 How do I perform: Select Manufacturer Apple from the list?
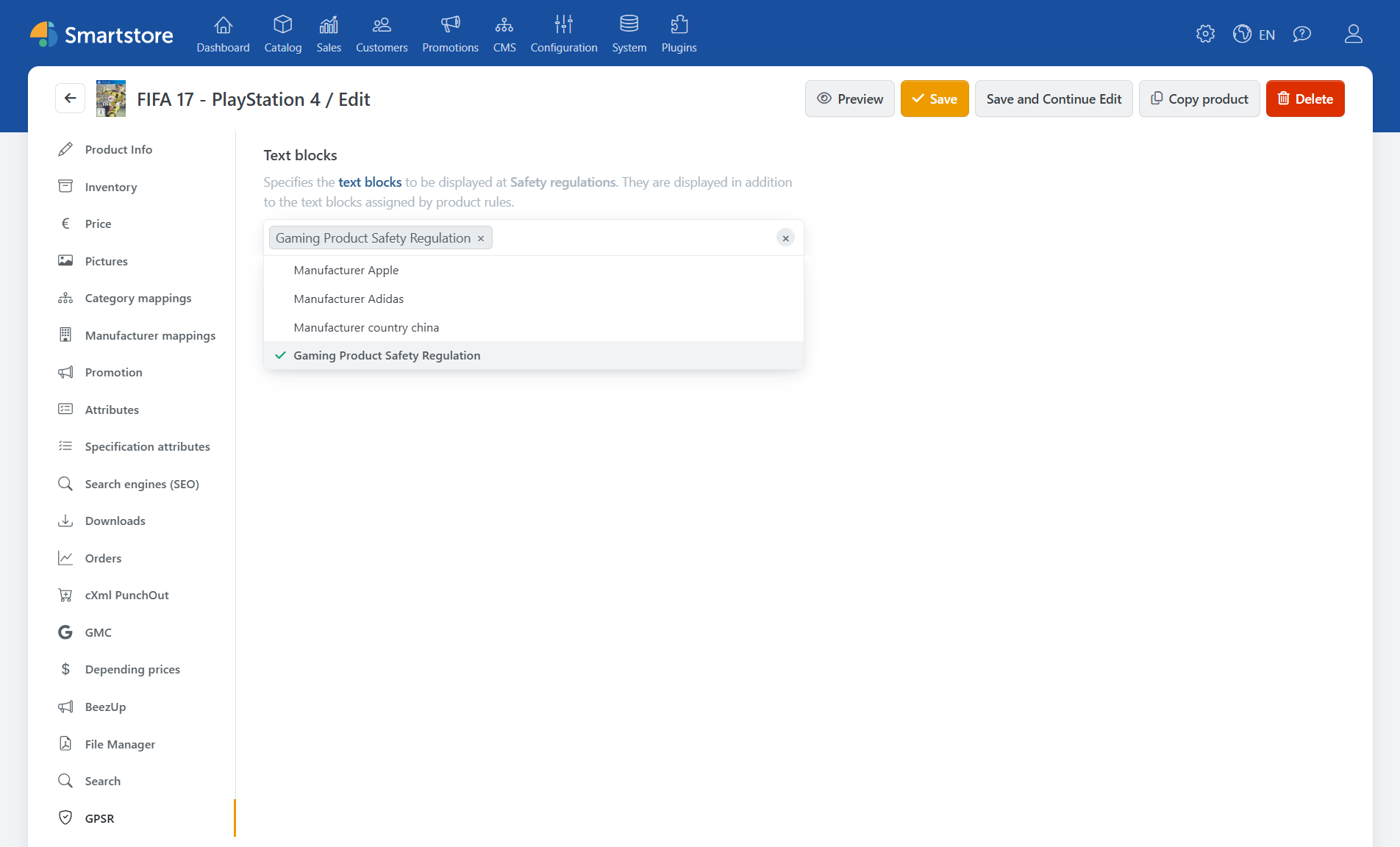click(x=346, y=270)
